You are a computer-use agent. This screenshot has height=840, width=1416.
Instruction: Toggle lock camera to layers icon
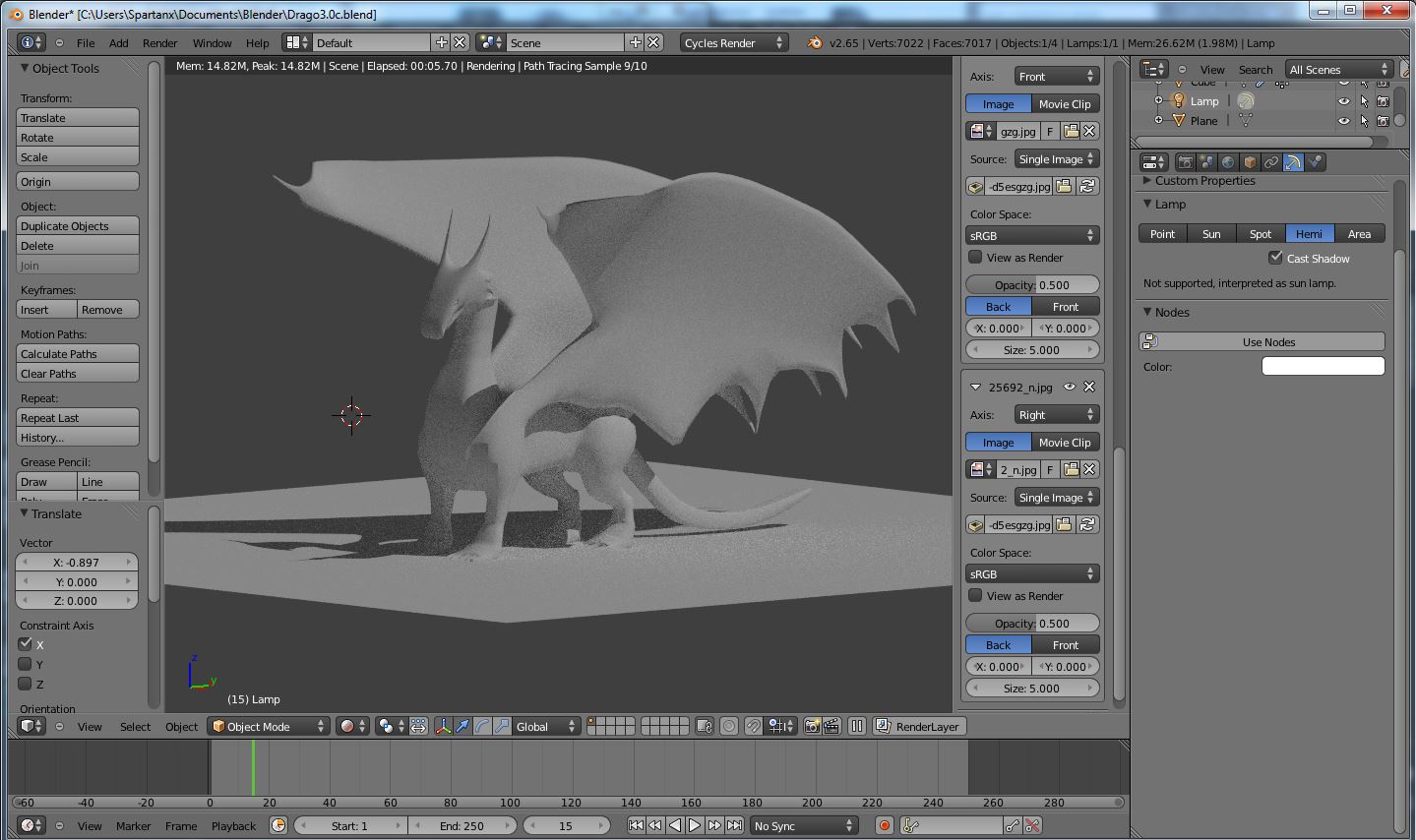click(x=705, y=726)
